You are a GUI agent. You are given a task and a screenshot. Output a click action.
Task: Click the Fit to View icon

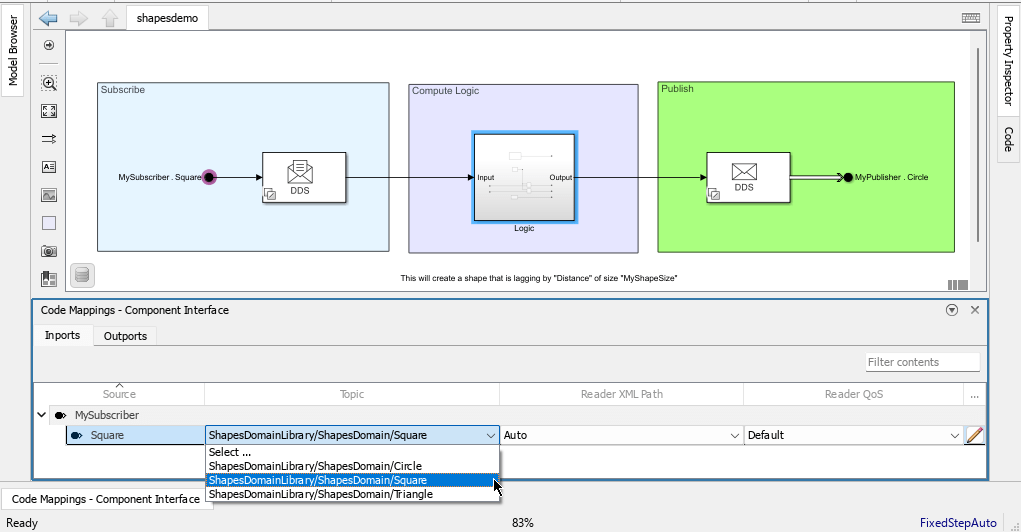pos(49,111)
